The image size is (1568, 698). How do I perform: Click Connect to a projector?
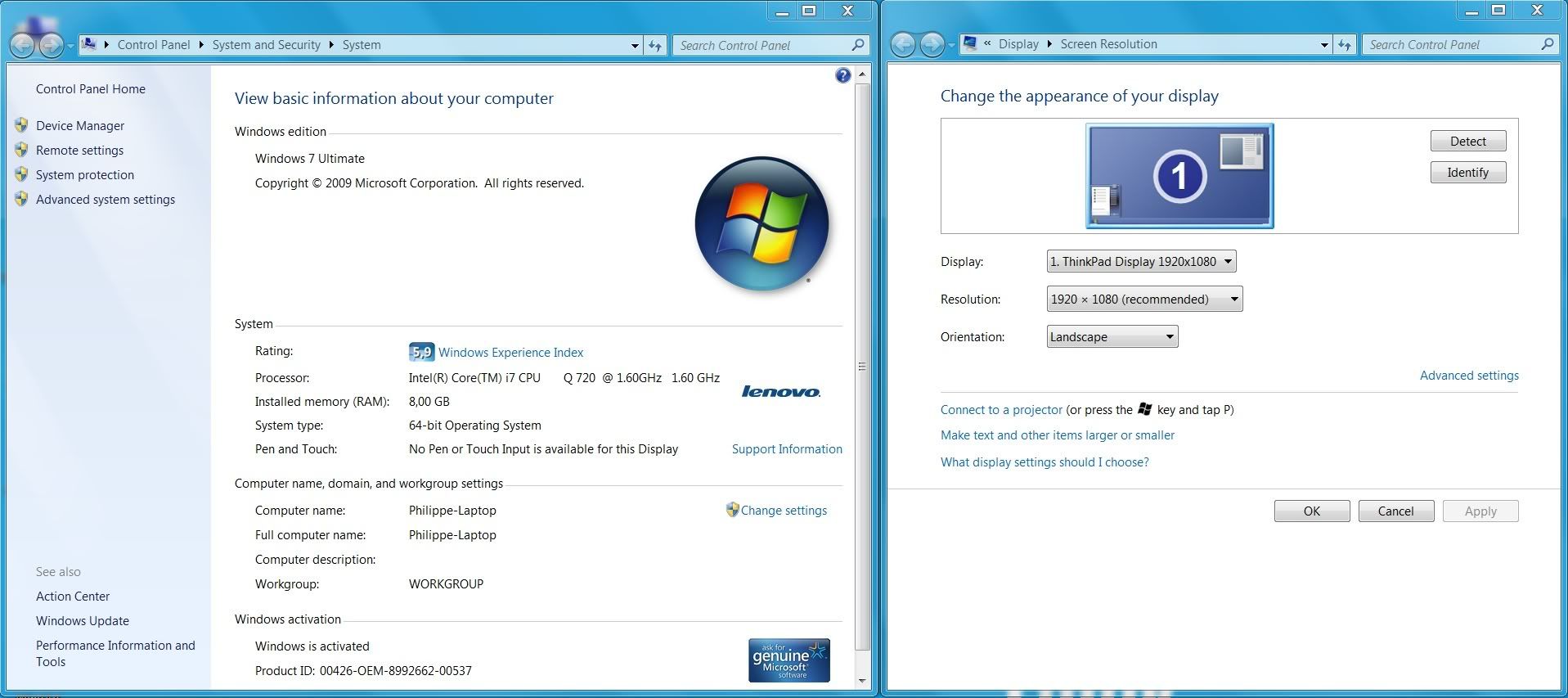[1001, 409]
